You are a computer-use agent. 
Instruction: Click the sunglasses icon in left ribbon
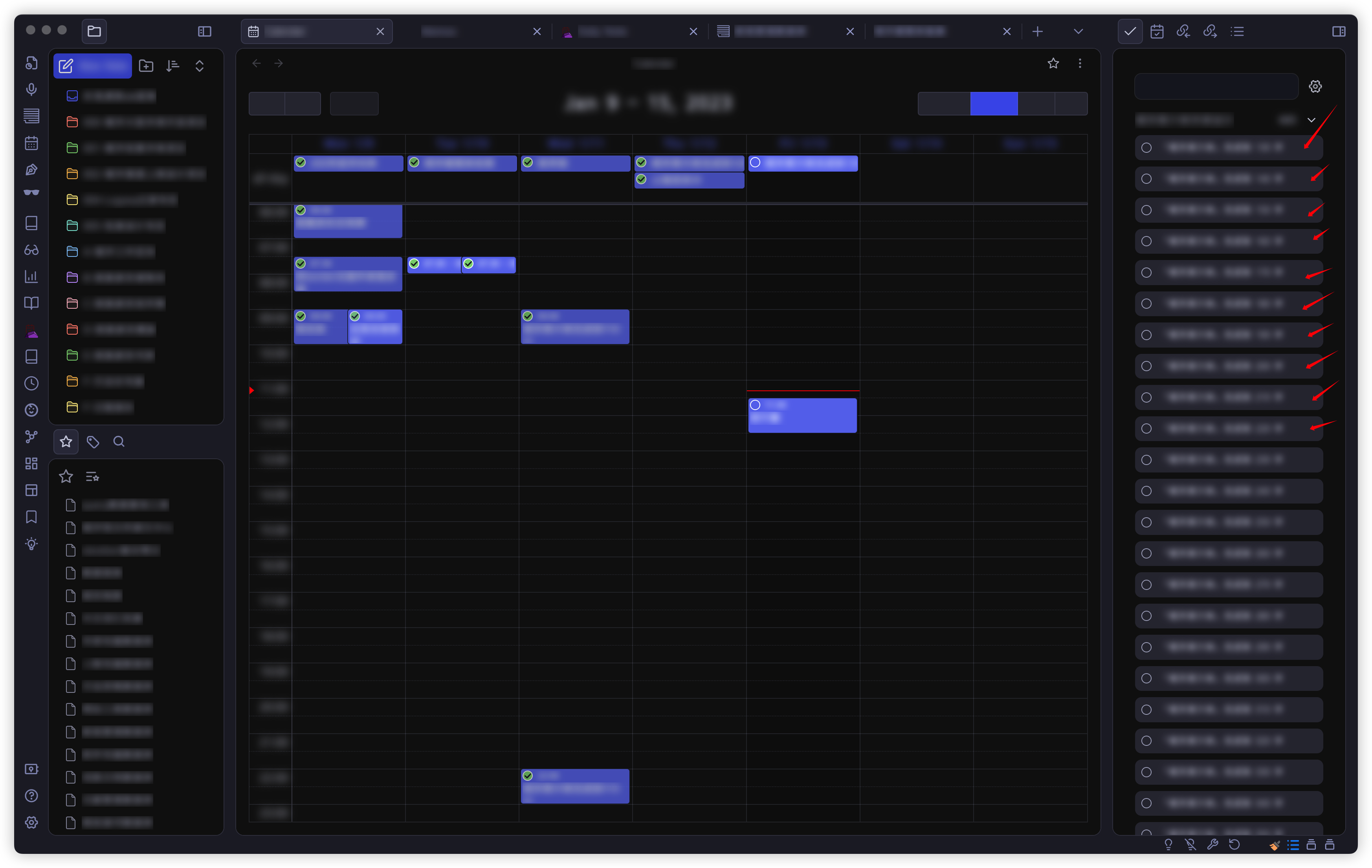pos(31,192)
